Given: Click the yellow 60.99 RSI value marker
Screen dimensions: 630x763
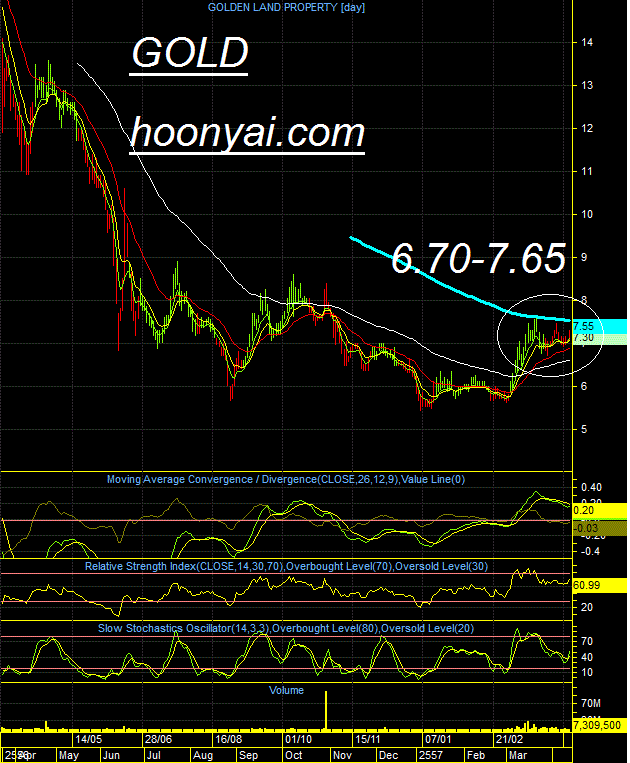Looking at the screenshot, I should (x=600, y=585).
